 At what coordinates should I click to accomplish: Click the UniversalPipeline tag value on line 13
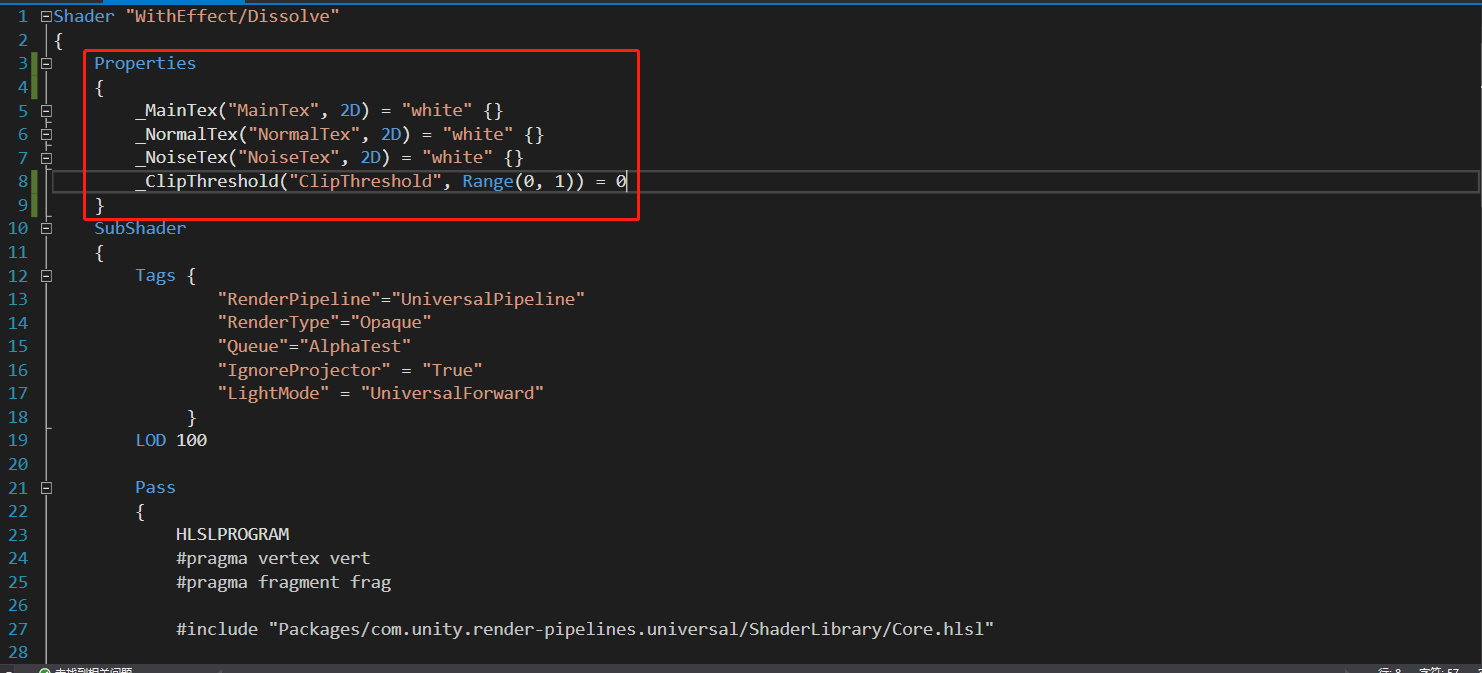[x=490, y=298]
